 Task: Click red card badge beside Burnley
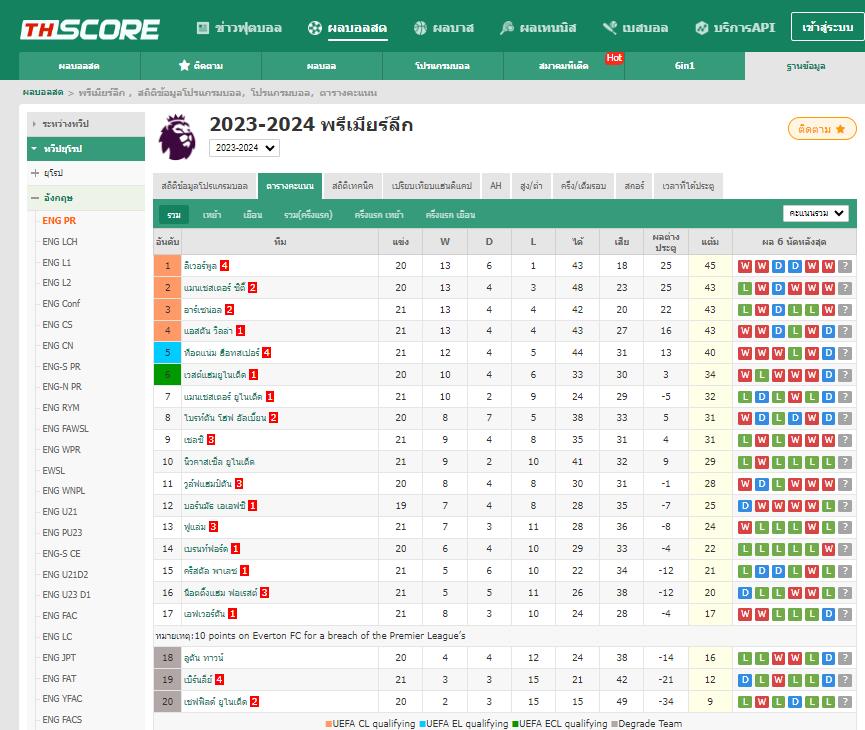[x=220, y=679]
